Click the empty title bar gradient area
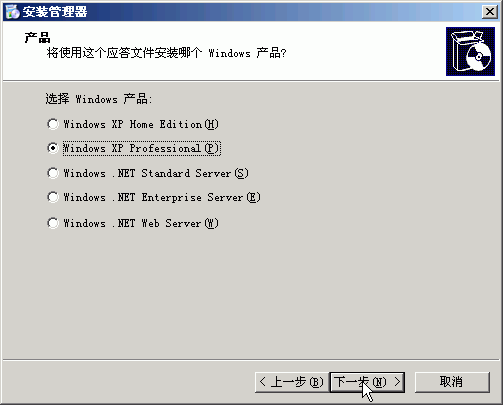Image resolution: width=503 pixels, height=405 pixels. coord(283,12)
